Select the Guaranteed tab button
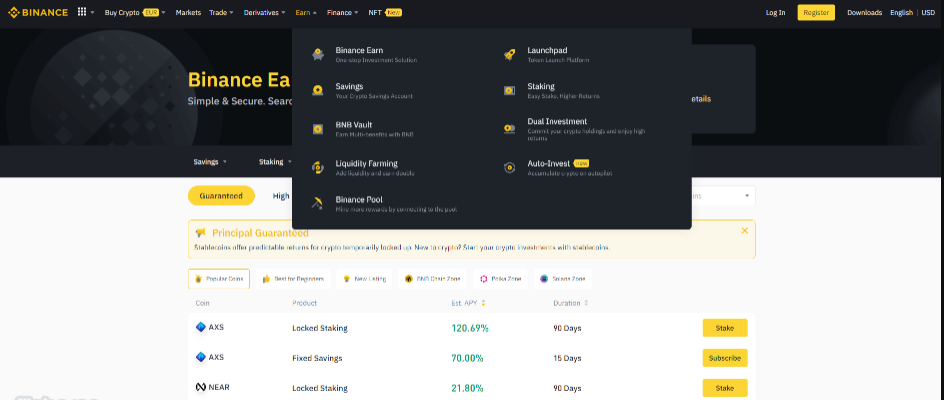The image size is (944, 400). (221, 196)
